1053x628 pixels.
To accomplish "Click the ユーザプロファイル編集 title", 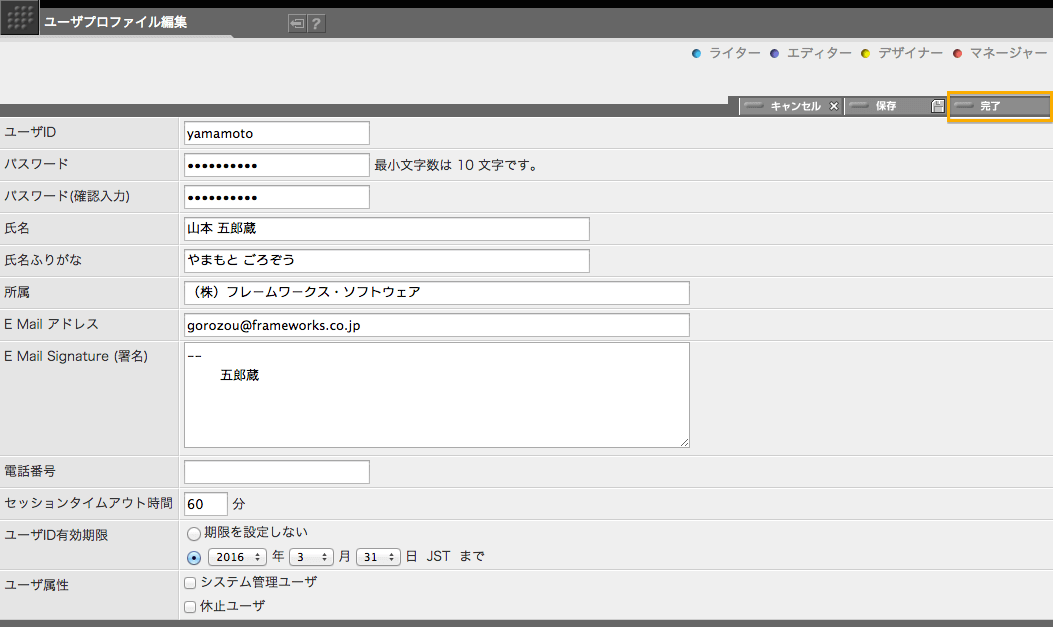I will pyautogui.click(x=116, y=22).
